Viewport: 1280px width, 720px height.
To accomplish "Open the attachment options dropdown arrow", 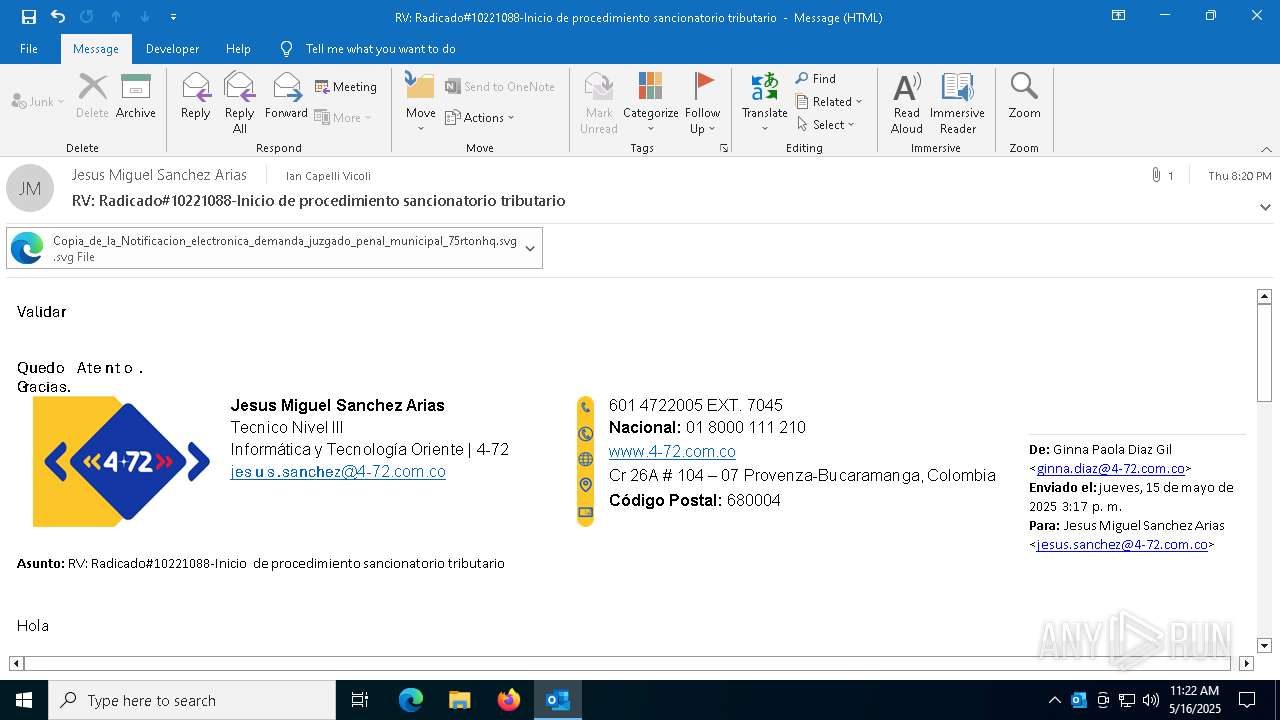I will [x=530, y=249].
